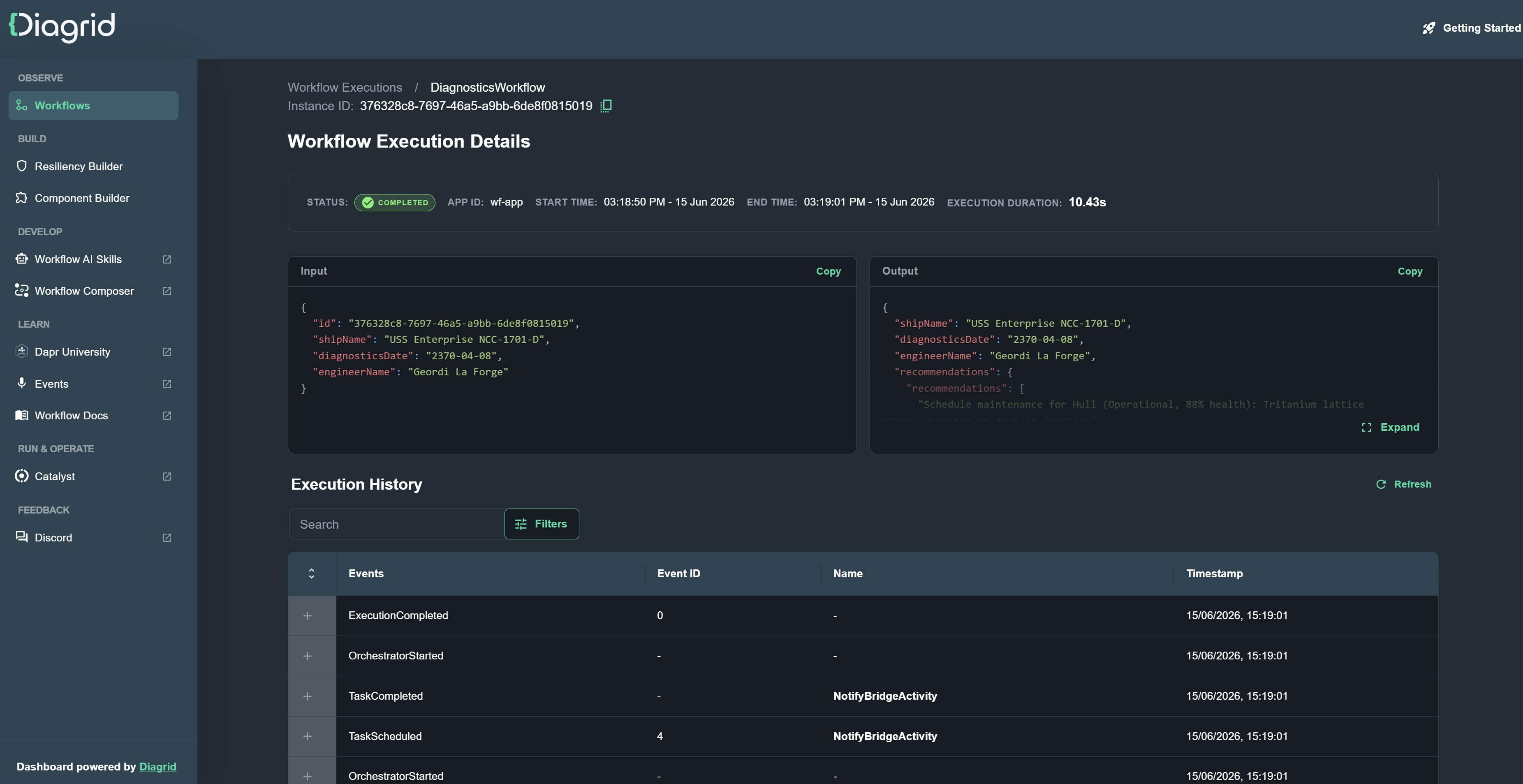Select Workflows in the sidebar
Screen dimensions: 1523x784
(x=93, y=105)
